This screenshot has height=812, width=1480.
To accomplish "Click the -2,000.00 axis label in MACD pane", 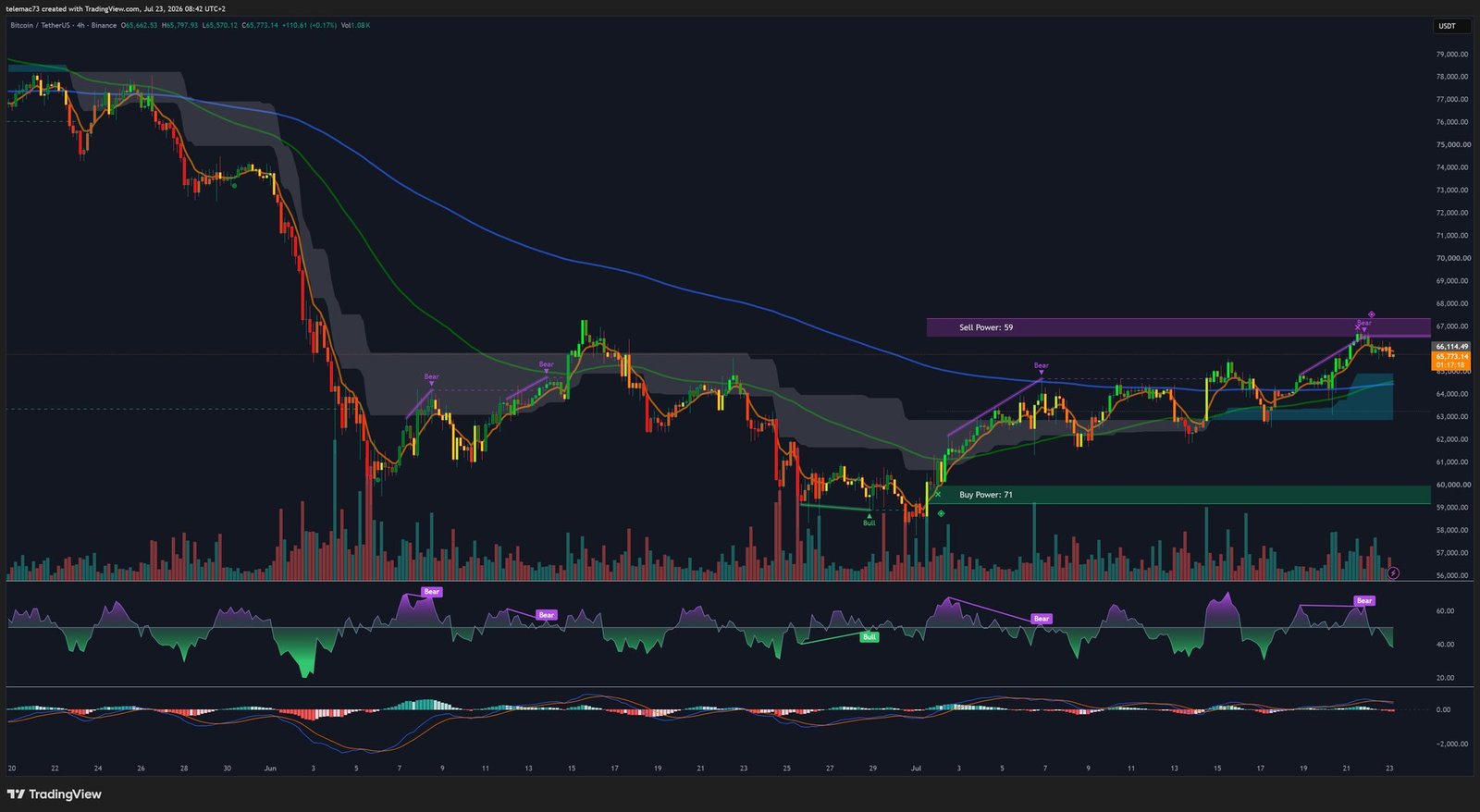I will coord(1451,744).
